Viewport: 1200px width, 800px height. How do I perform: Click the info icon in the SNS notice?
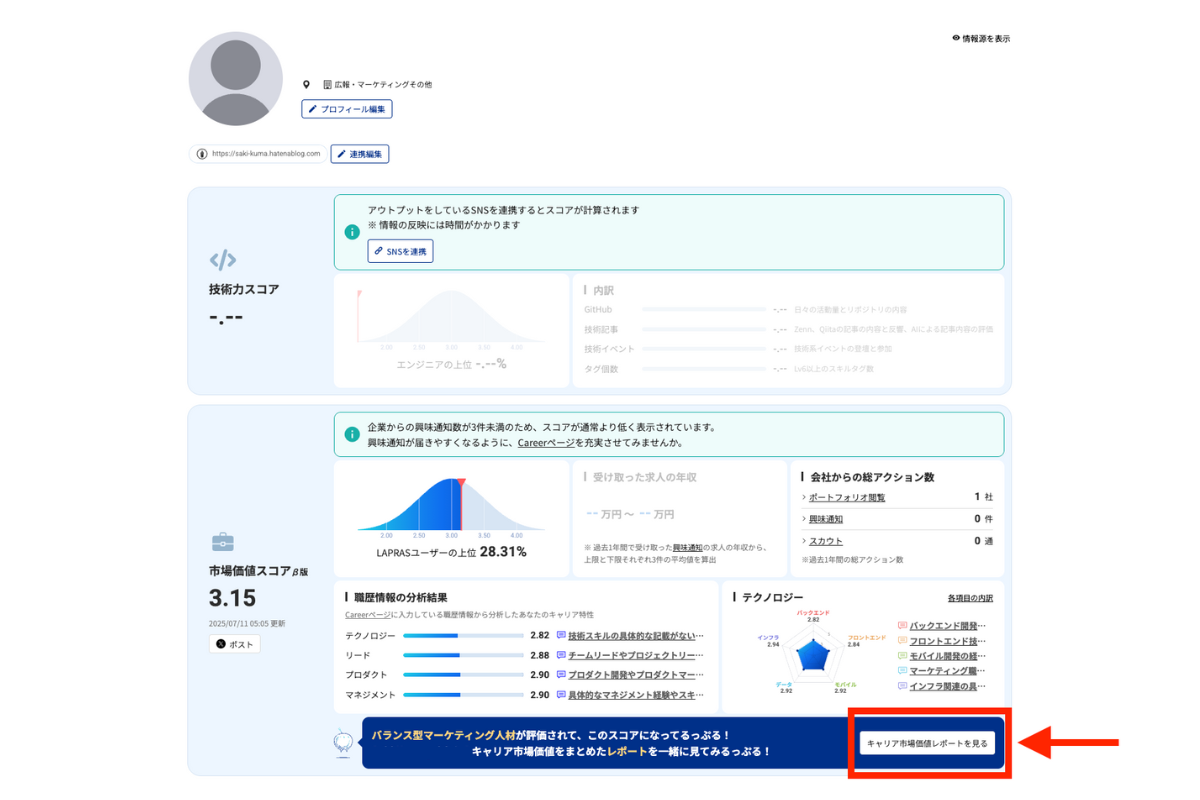352,232
